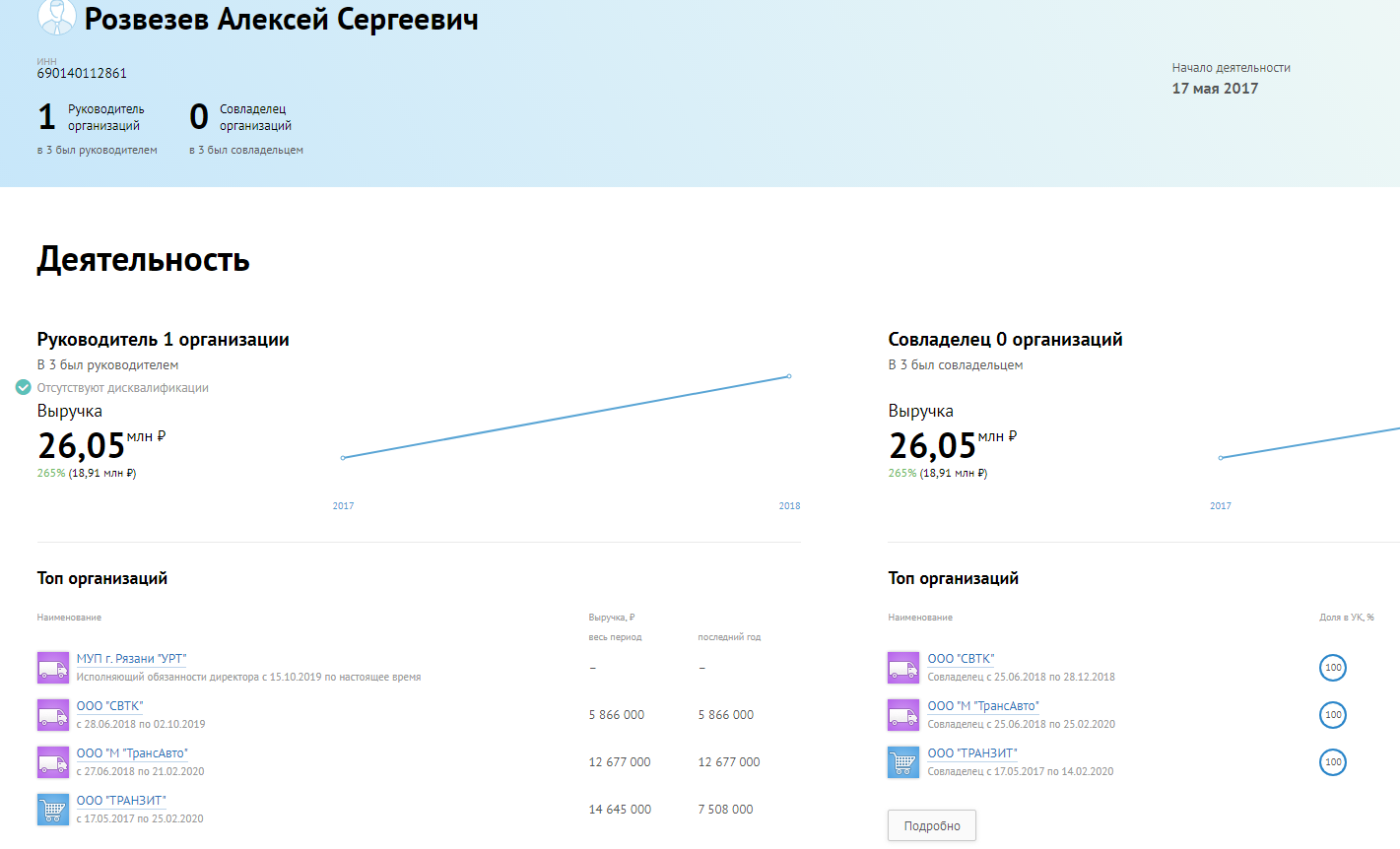Click the Деятельность section heading
The image size is (1400, 849).
click(x=144, y=260)
